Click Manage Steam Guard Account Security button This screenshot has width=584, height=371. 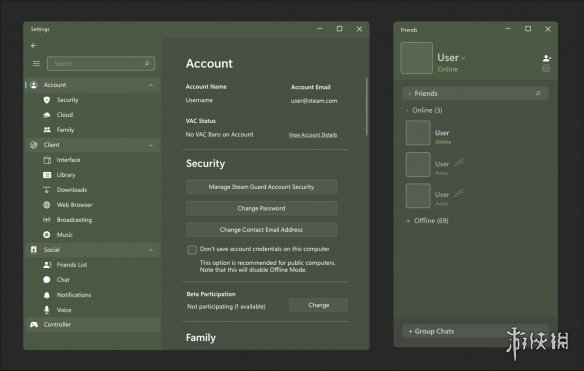(x=261, y=187)
